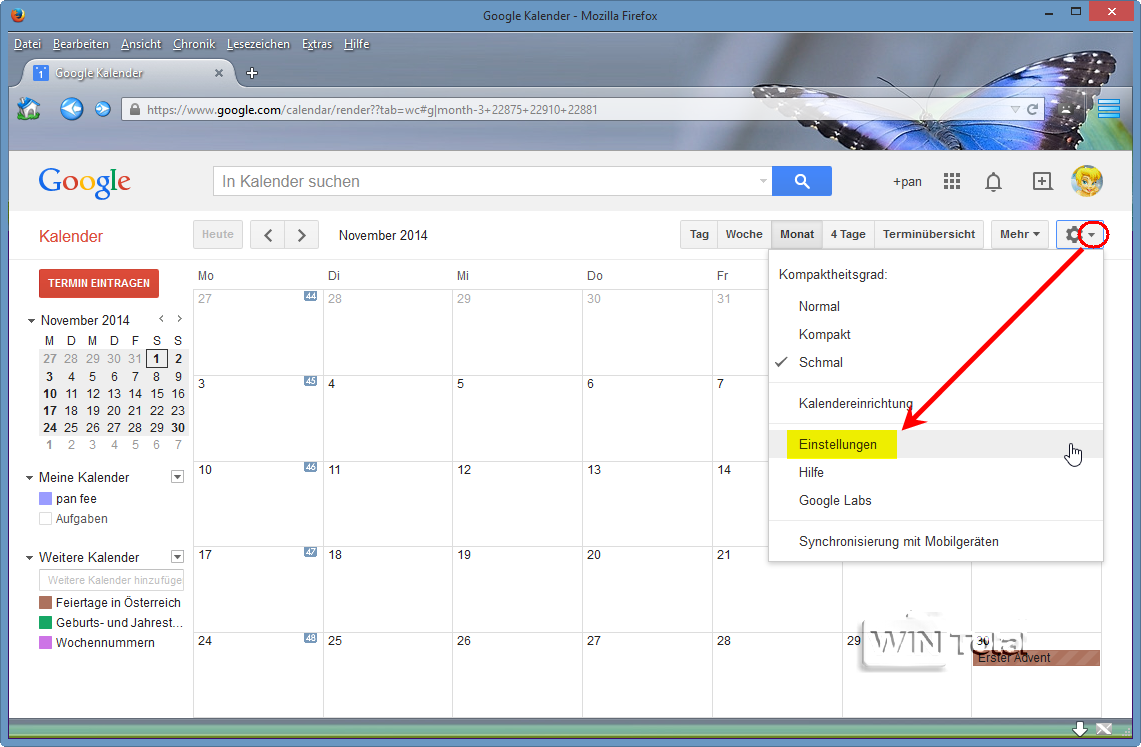Image resolution: width=1141 pixels, height=747 pixels.
Task: Toggle the Wochennummern calendar
Action: [45, 642]
